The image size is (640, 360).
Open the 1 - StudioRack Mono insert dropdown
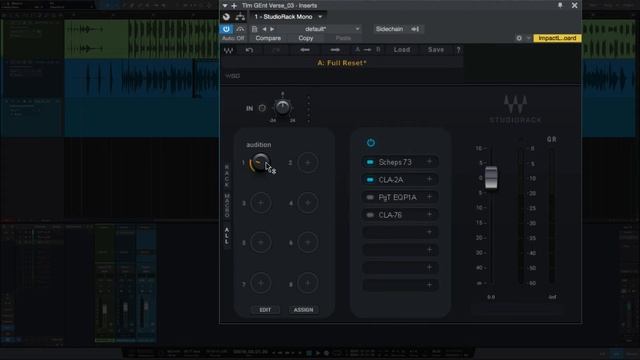click(x=288, y=17)
